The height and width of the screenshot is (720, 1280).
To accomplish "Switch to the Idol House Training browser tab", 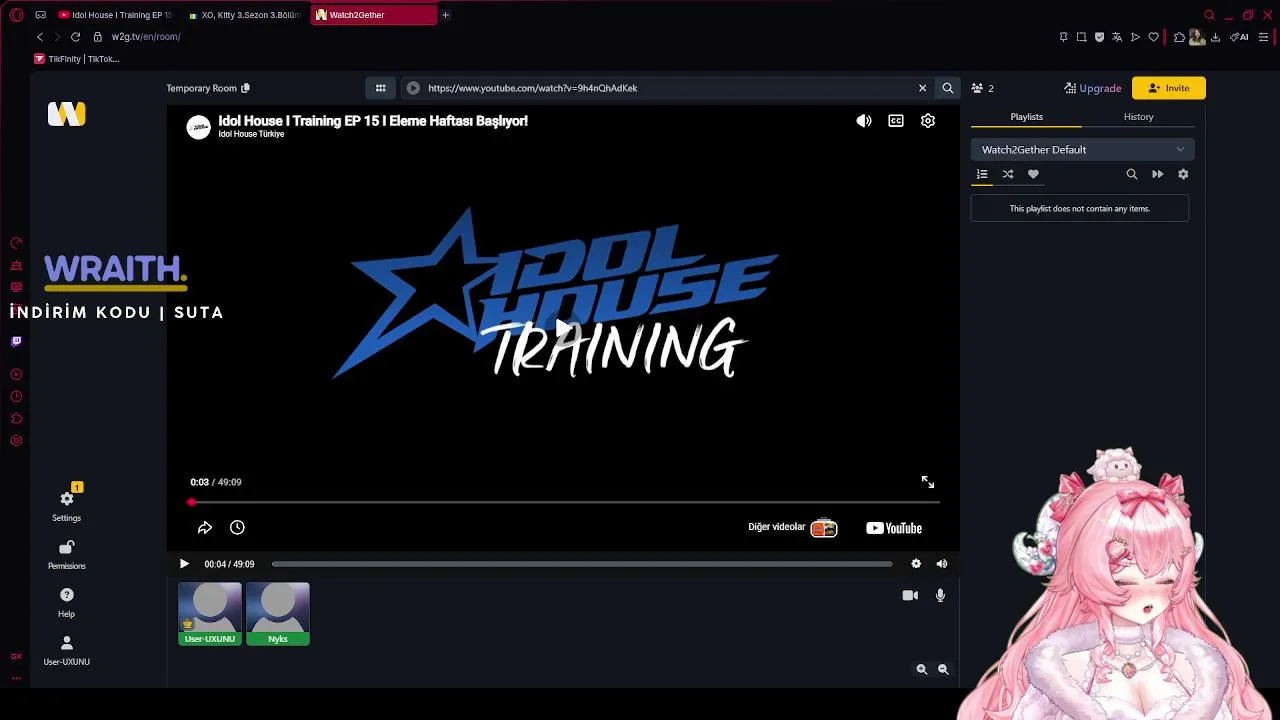I will click(115, 15).
